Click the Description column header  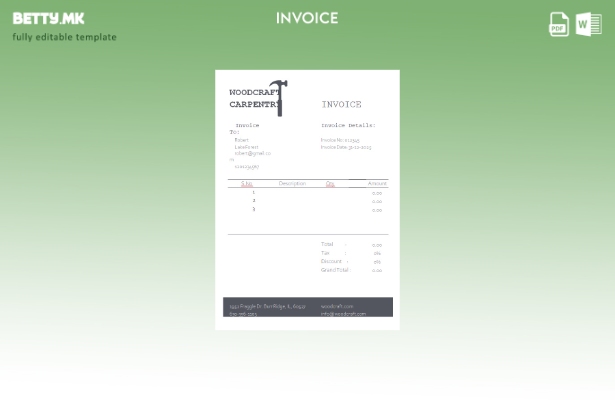[291, 184]
